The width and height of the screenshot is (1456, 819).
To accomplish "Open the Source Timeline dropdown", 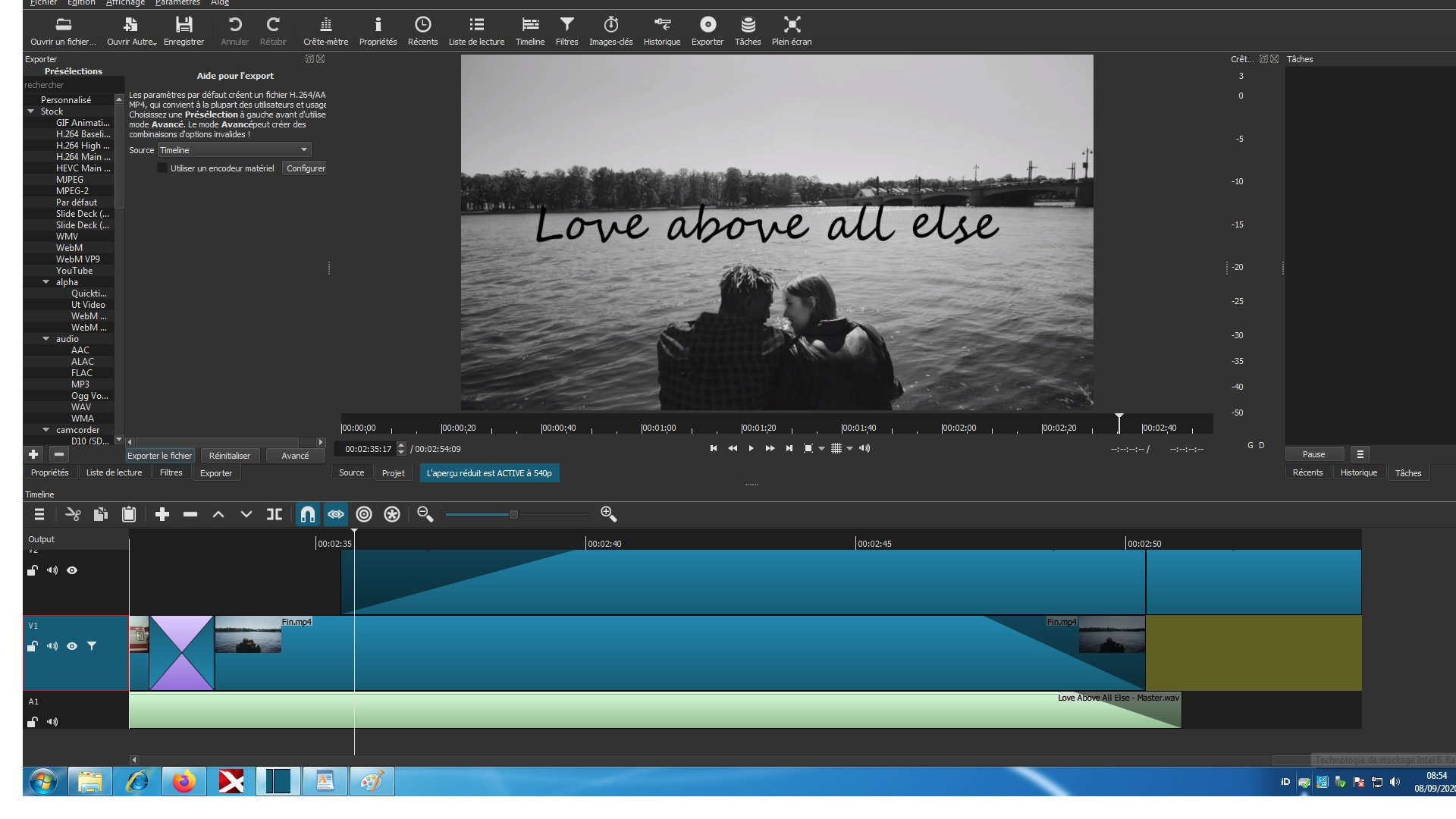I will [234, 150].
